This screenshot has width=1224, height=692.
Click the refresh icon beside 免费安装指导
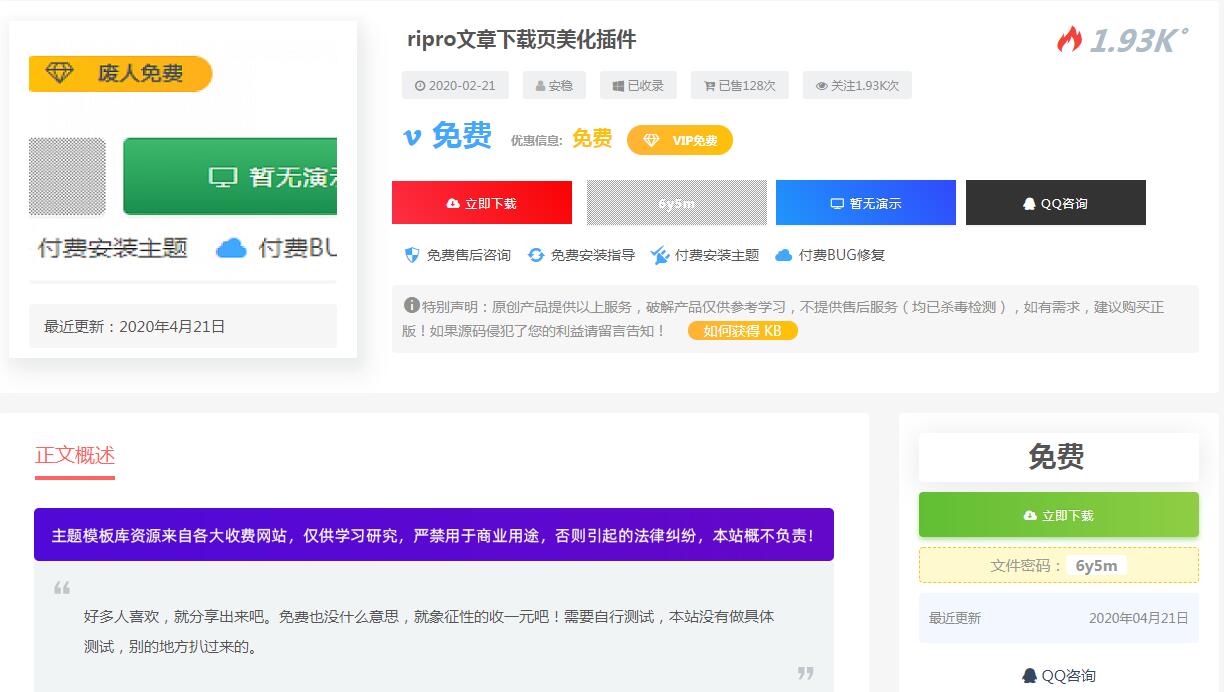[537, 255]
